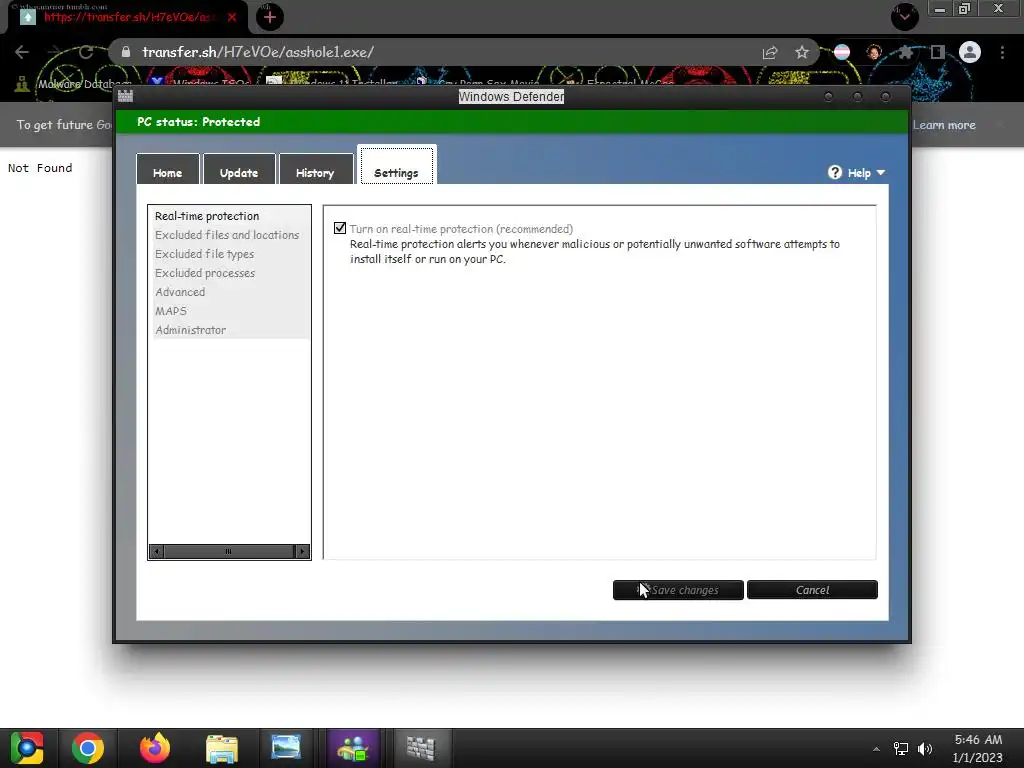This screenshot has height=768, width=1024.
Task: Click the Help question mark icon
Action: (835, 172)
